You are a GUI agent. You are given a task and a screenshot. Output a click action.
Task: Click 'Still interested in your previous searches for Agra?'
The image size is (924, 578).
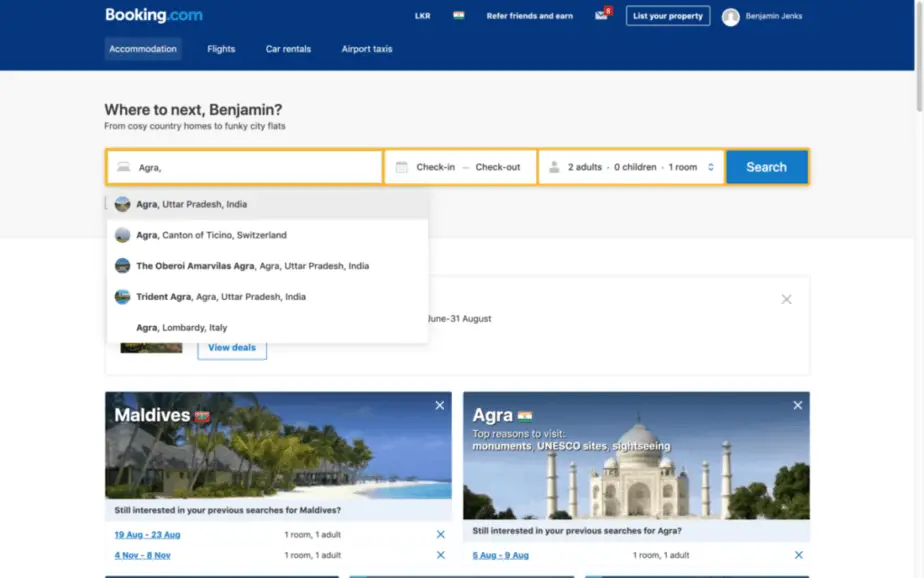[x=577, y=531]
